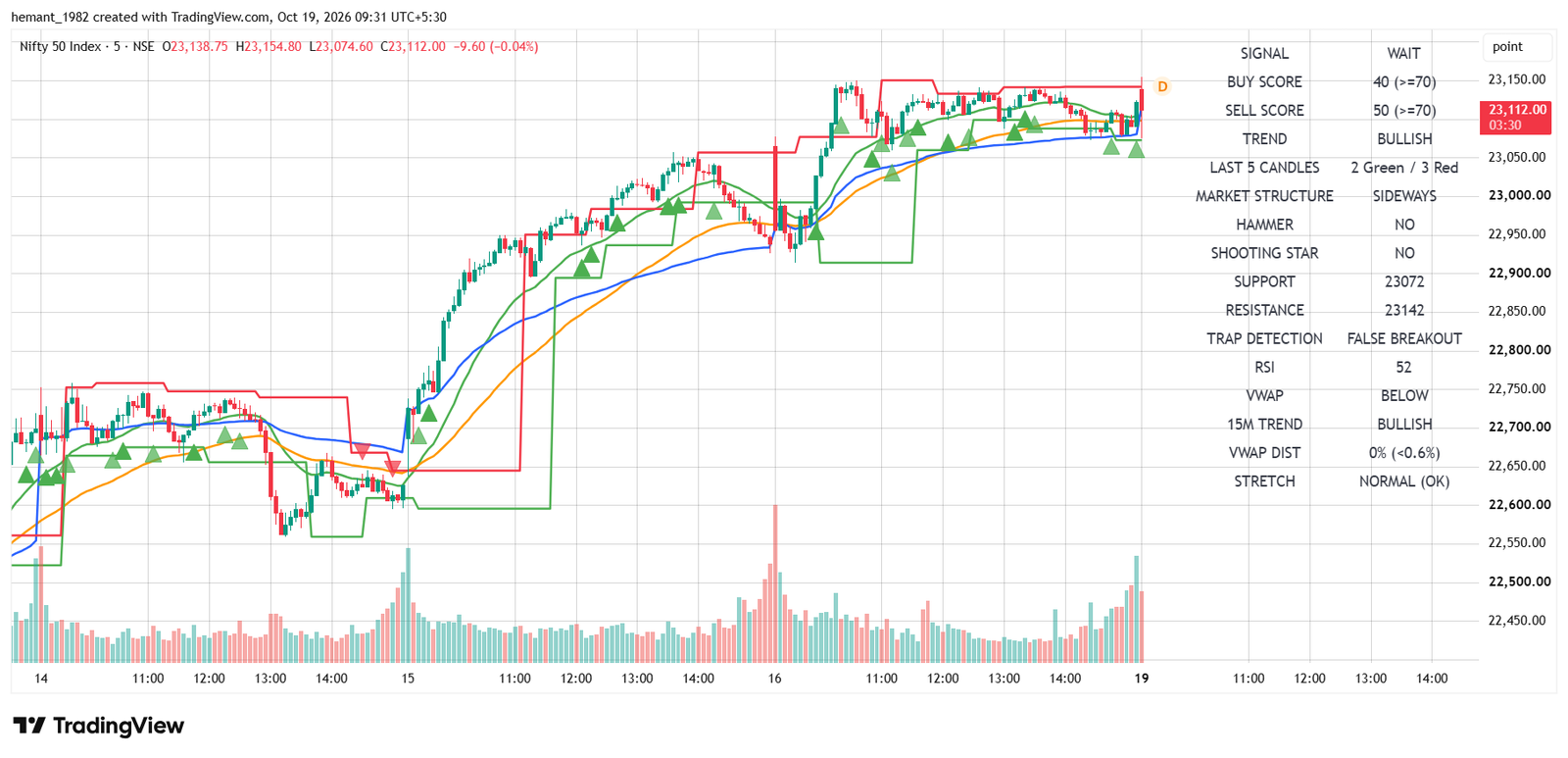Click the 23,000.00 price scale label

pos(1519,195)
